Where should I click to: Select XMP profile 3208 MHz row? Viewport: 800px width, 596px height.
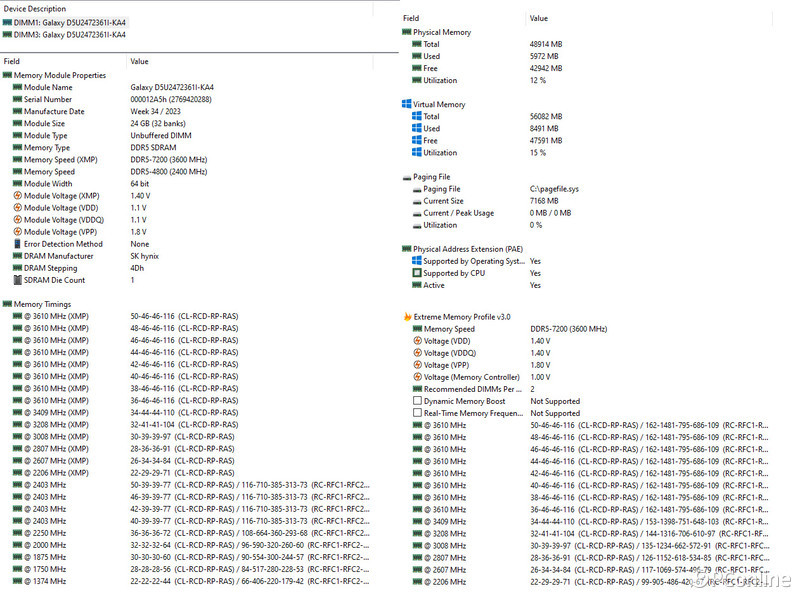click(591, 533)
